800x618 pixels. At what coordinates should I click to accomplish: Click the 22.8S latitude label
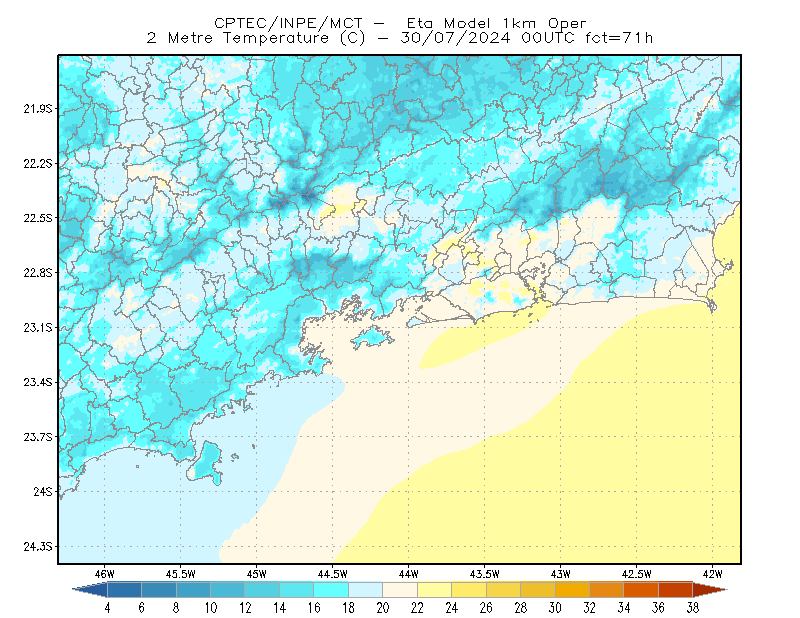pos(37,273)
